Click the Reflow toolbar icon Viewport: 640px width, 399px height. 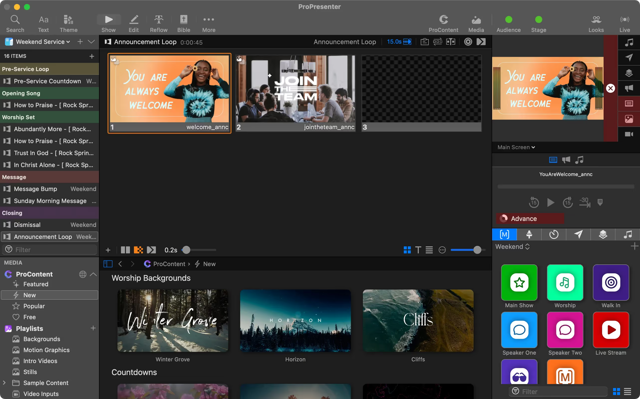click(158, 24)
